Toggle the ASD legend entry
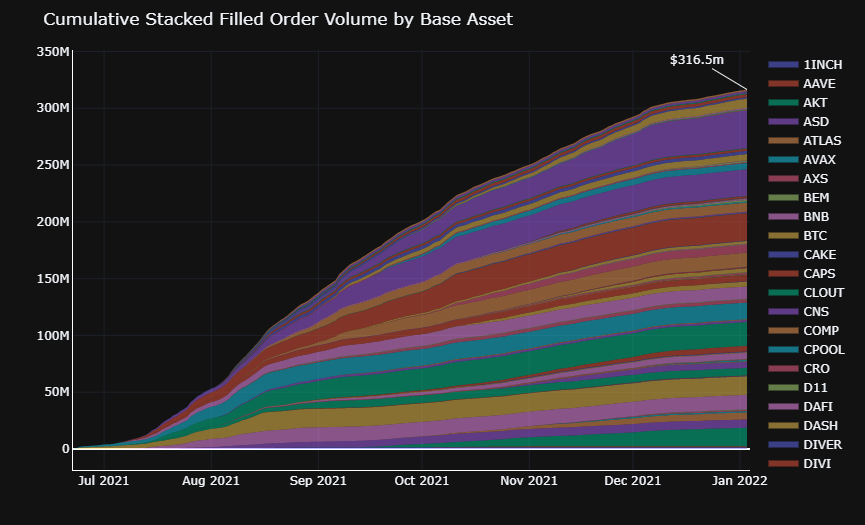 pos(799,122)
